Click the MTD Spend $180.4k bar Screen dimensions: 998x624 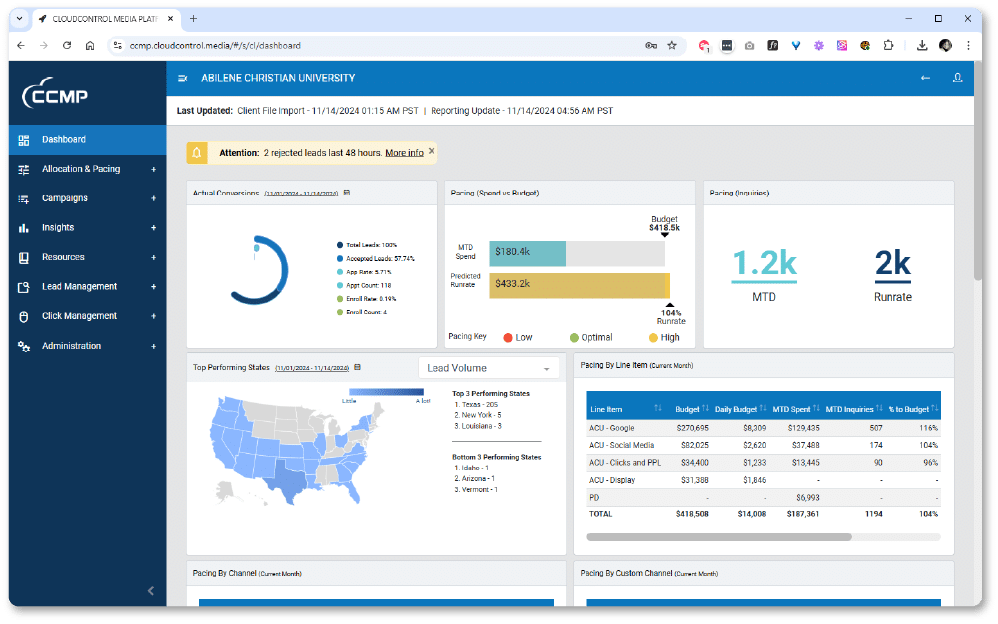527,253
